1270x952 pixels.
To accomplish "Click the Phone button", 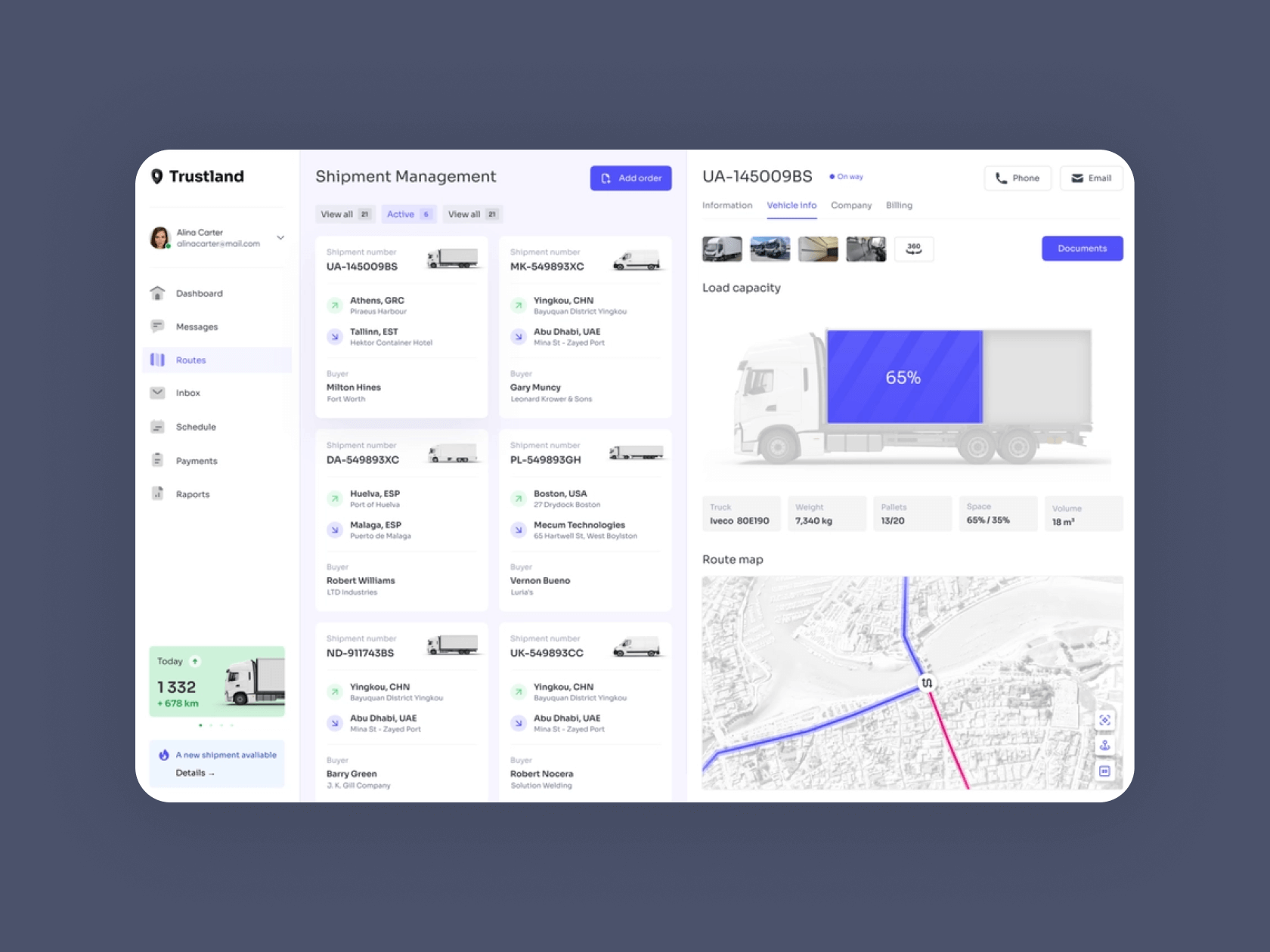I will (x=1018, y=178).
